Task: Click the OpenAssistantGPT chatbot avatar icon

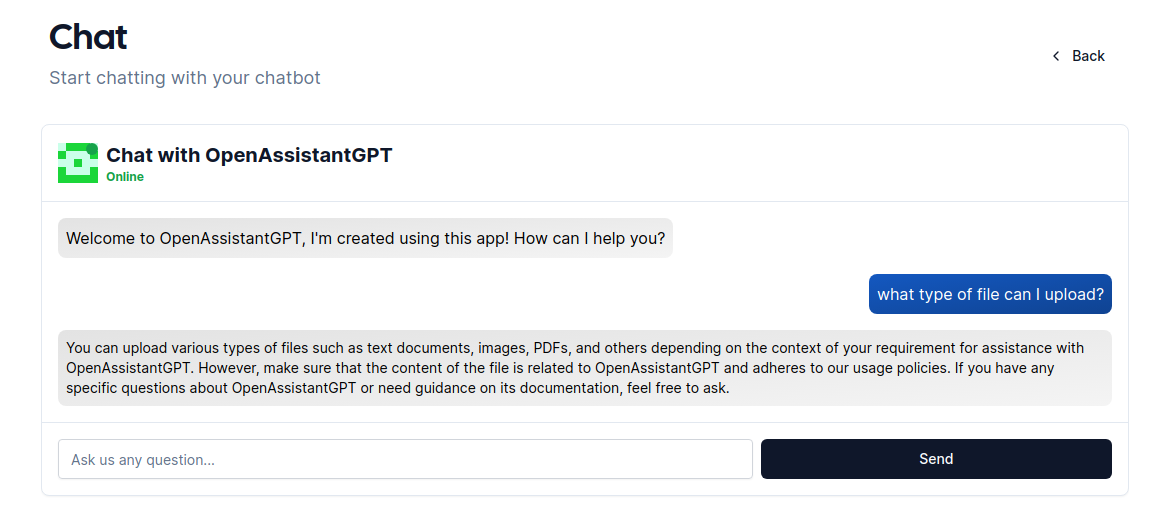Action: pos(77,163)
